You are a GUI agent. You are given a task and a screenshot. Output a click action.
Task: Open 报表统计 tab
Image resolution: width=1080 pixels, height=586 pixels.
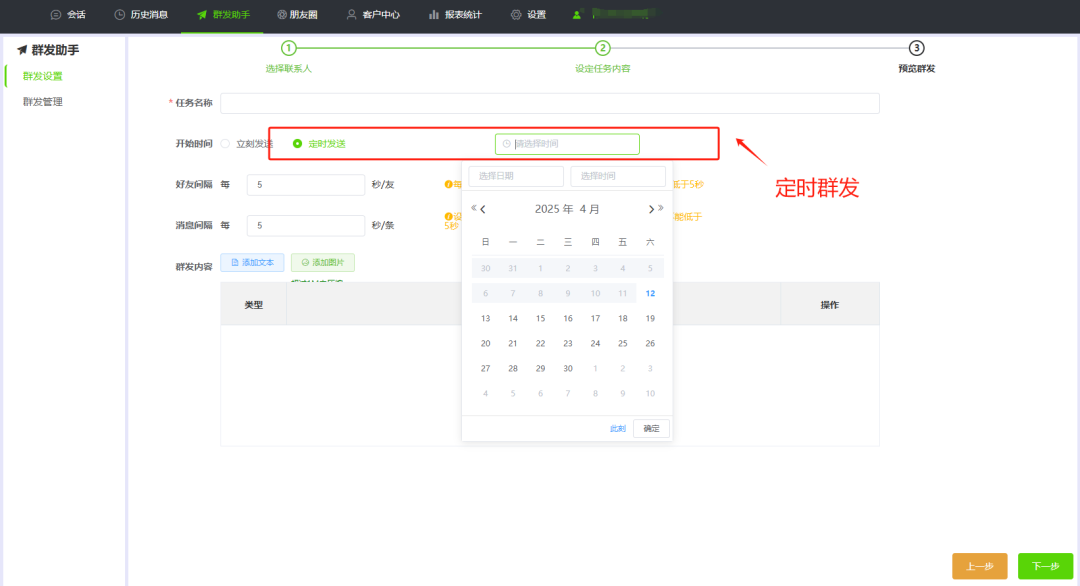[x=455, y=14]
